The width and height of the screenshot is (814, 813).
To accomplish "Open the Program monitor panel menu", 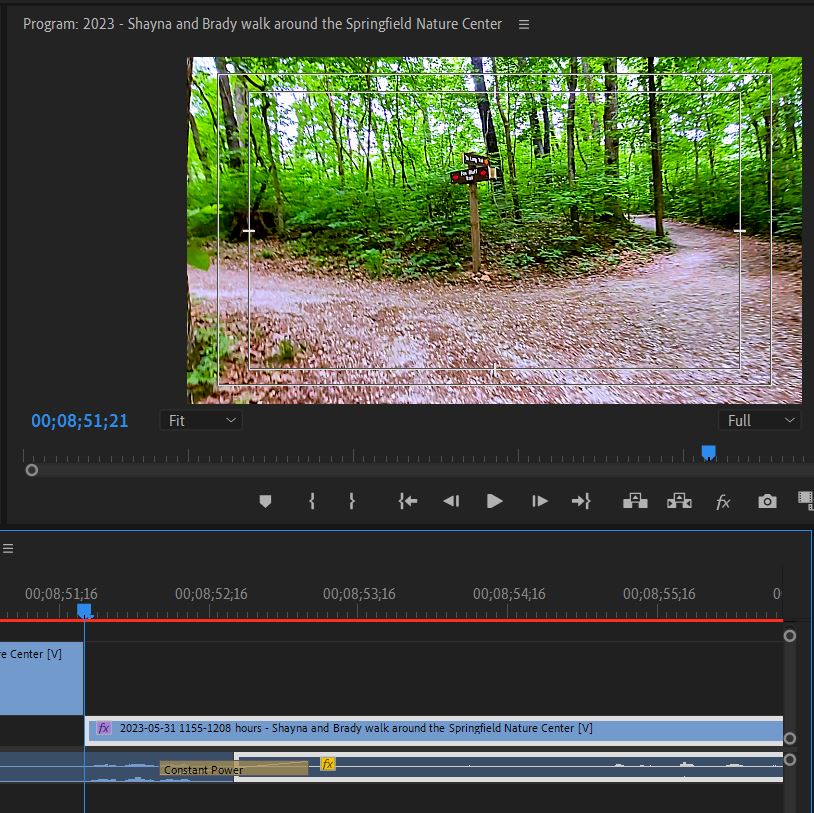I will [x=524, y=24].
